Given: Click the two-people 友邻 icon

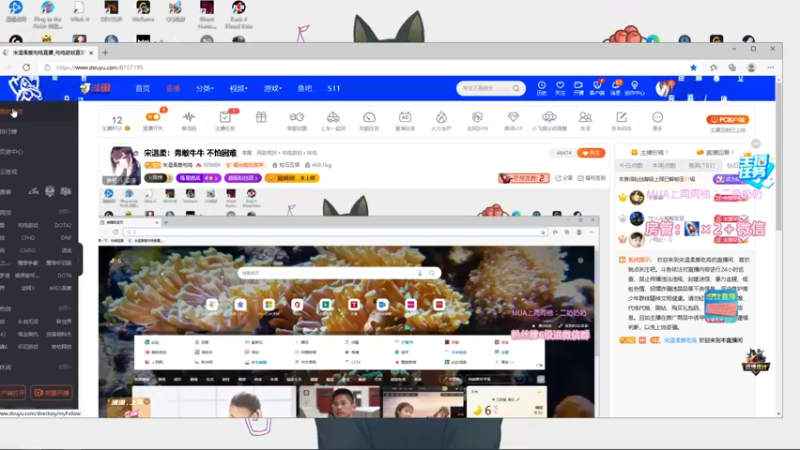Looking at the screenshot, I should (585, 117).
